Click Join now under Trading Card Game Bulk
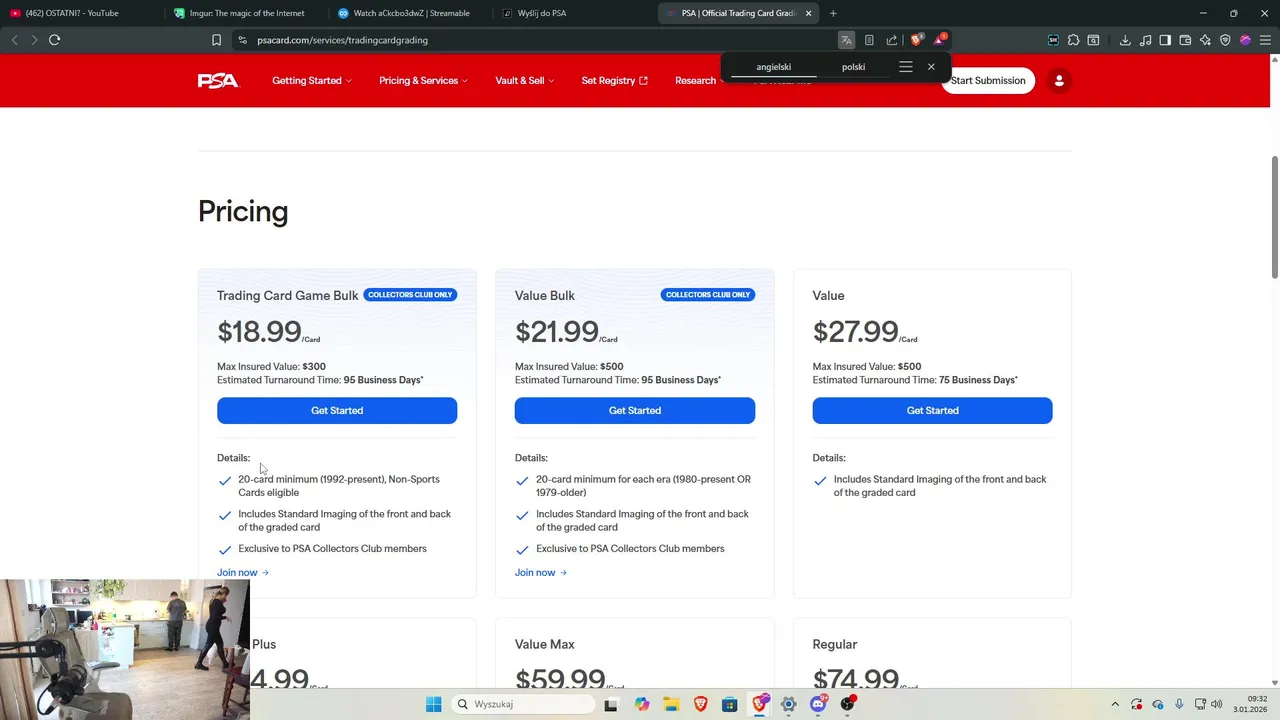Viewport: 1280px width, 720px height. pyautogui.click(x=243, y=573)
